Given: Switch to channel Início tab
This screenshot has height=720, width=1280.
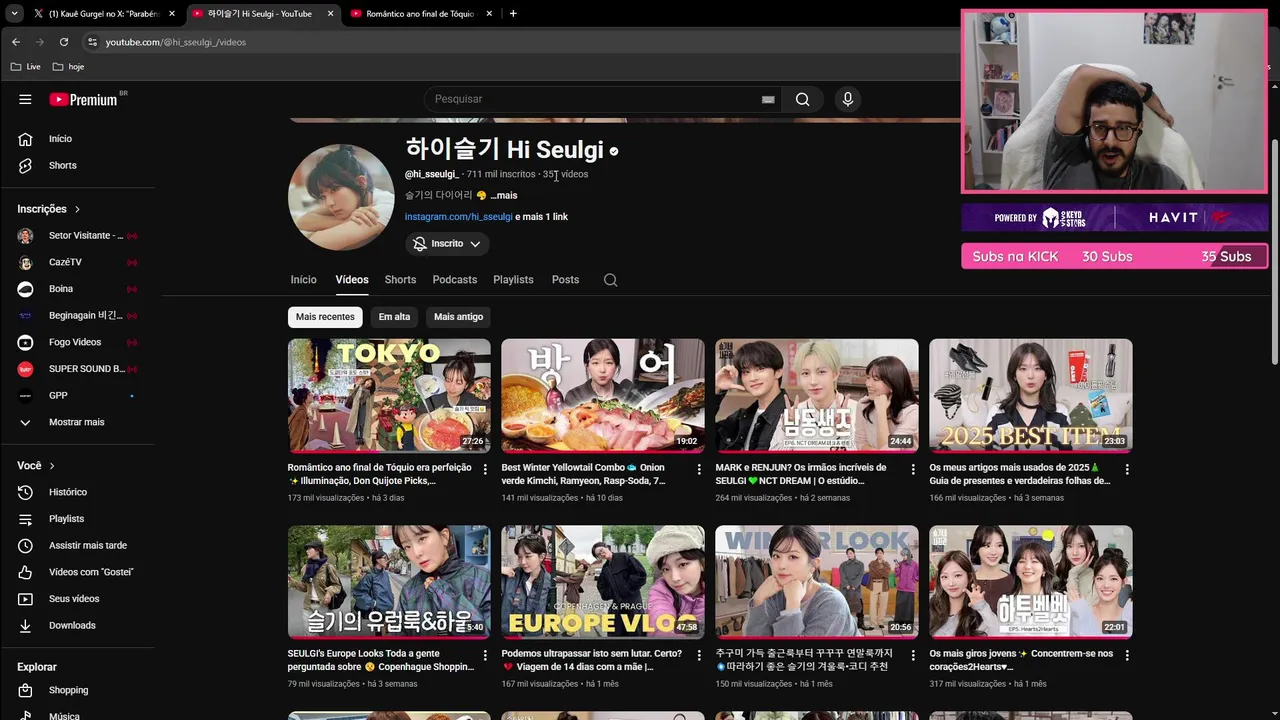Looking at the screenshot, I should pos(303,280).
